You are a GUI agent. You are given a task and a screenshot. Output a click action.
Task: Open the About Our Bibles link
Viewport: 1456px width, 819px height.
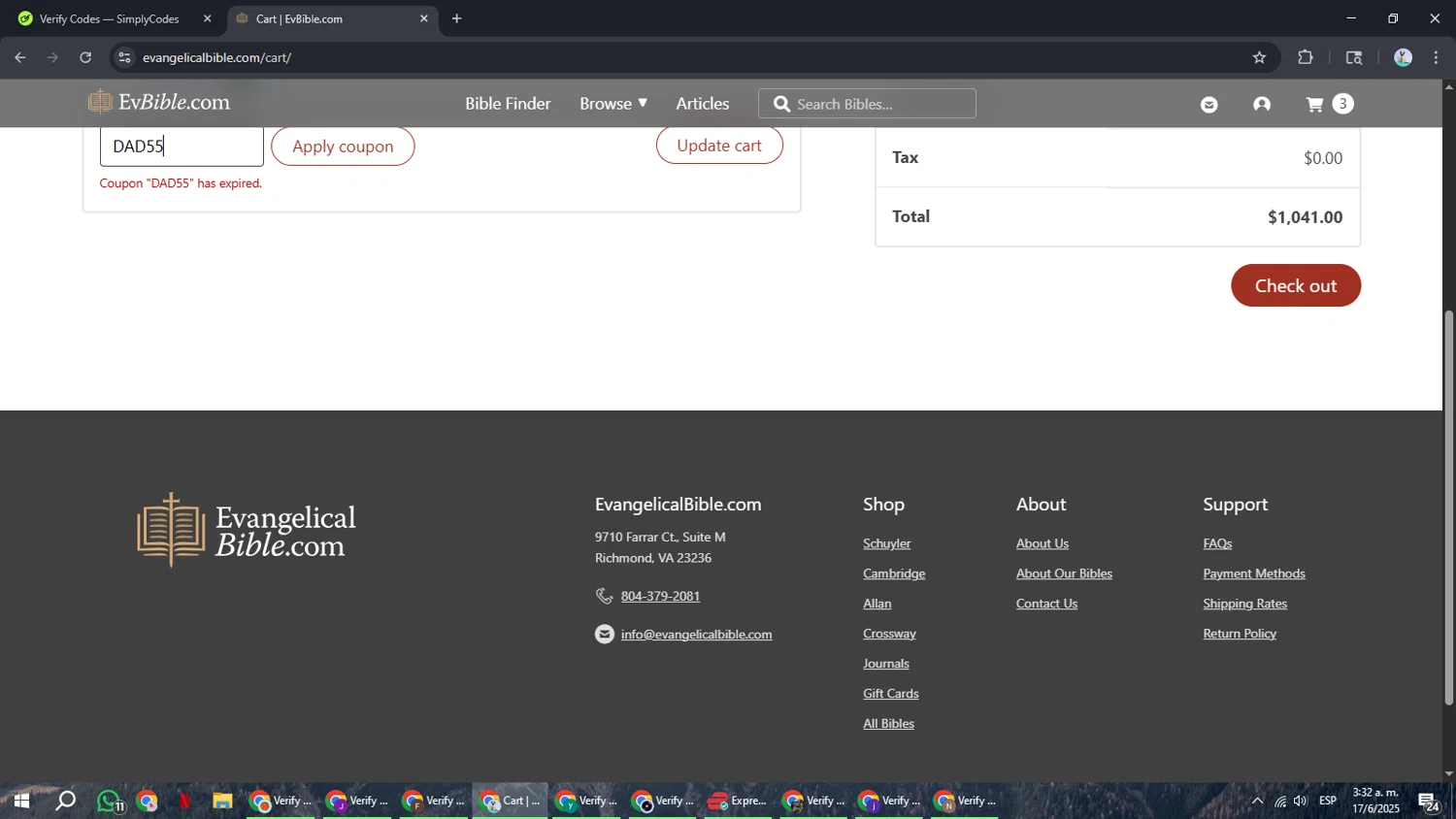coord(1064,573)
